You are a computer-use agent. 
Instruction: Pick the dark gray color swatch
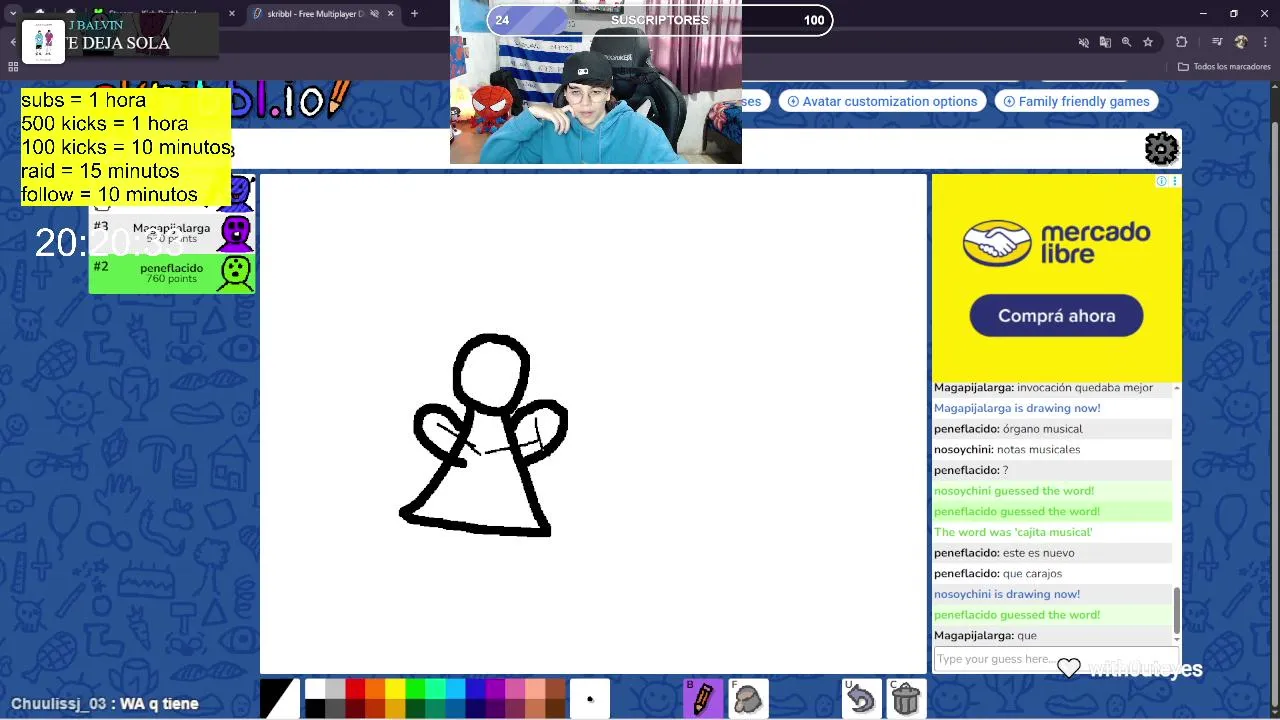pyautogui.click(x=335, y=708)
